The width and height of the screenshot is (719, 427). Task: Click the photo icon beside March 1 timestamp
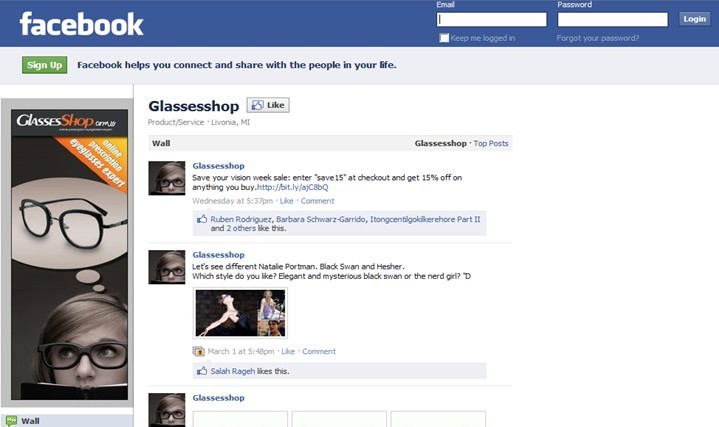pyautogui.click(x=199, y=351)
